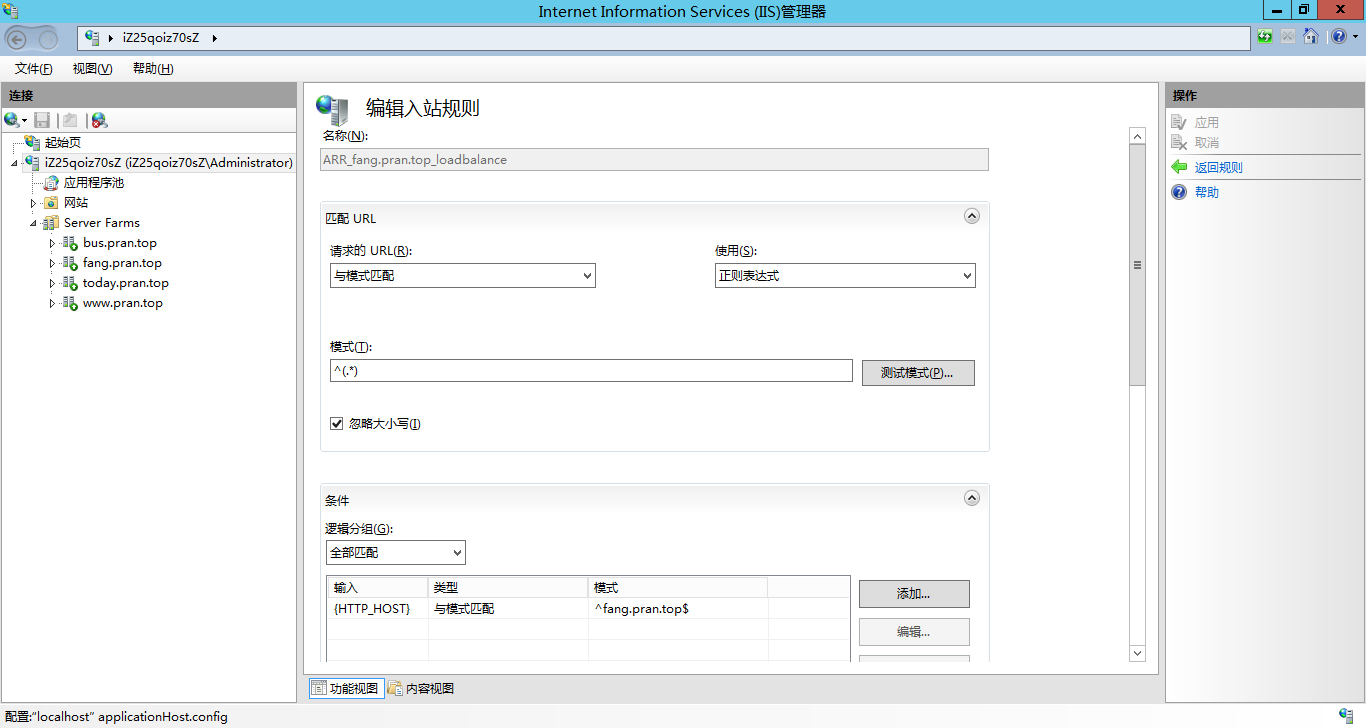Click the delete connection icon in 连接 toolbar

[x=99, y=120]
